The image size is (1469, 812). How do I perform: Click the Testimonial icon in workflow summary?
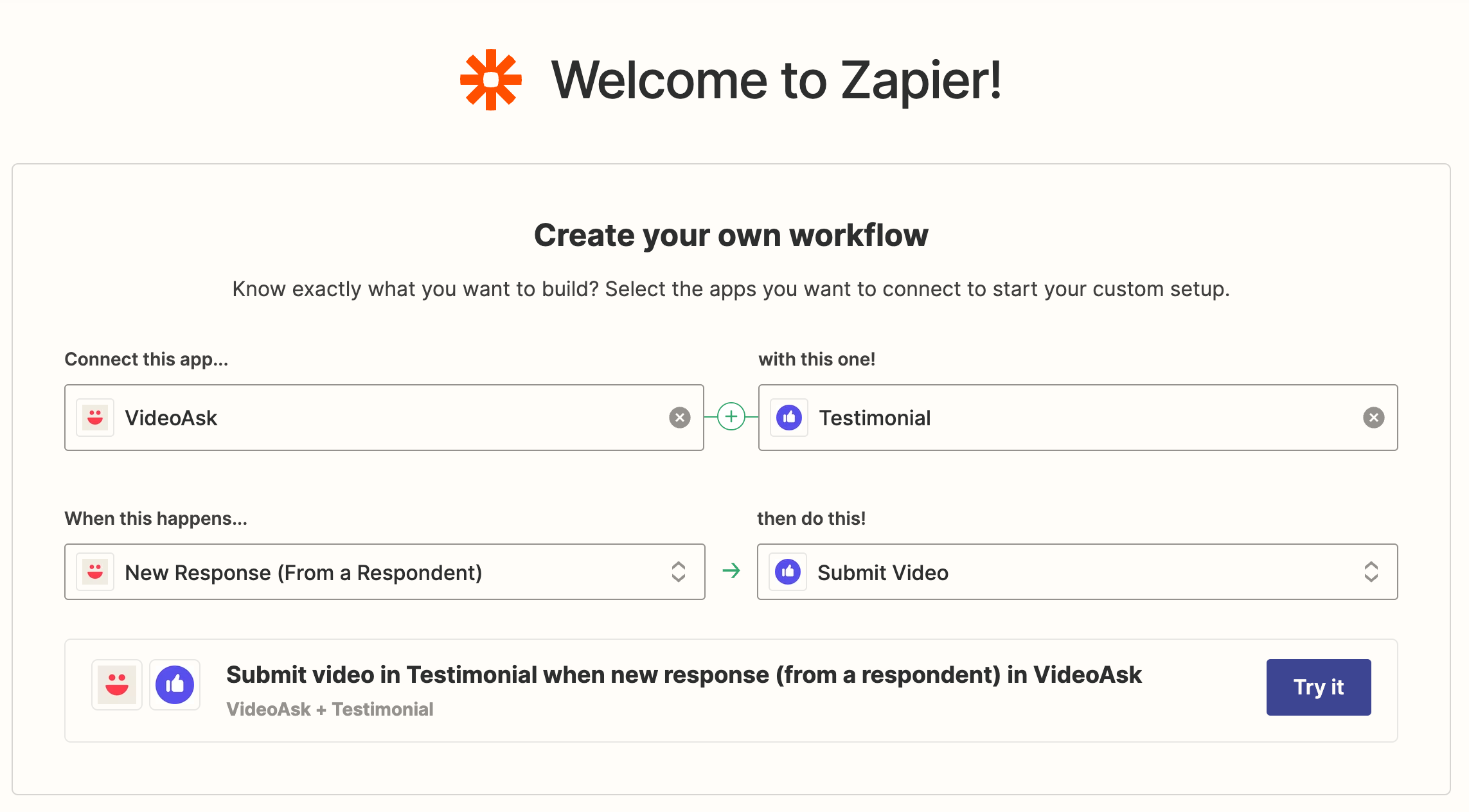(x=175, y=685)
